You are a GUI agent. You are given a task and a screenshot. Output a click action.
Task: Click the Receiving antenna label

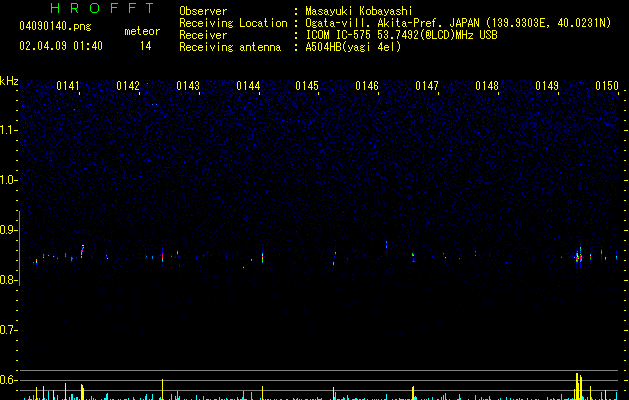230,47
